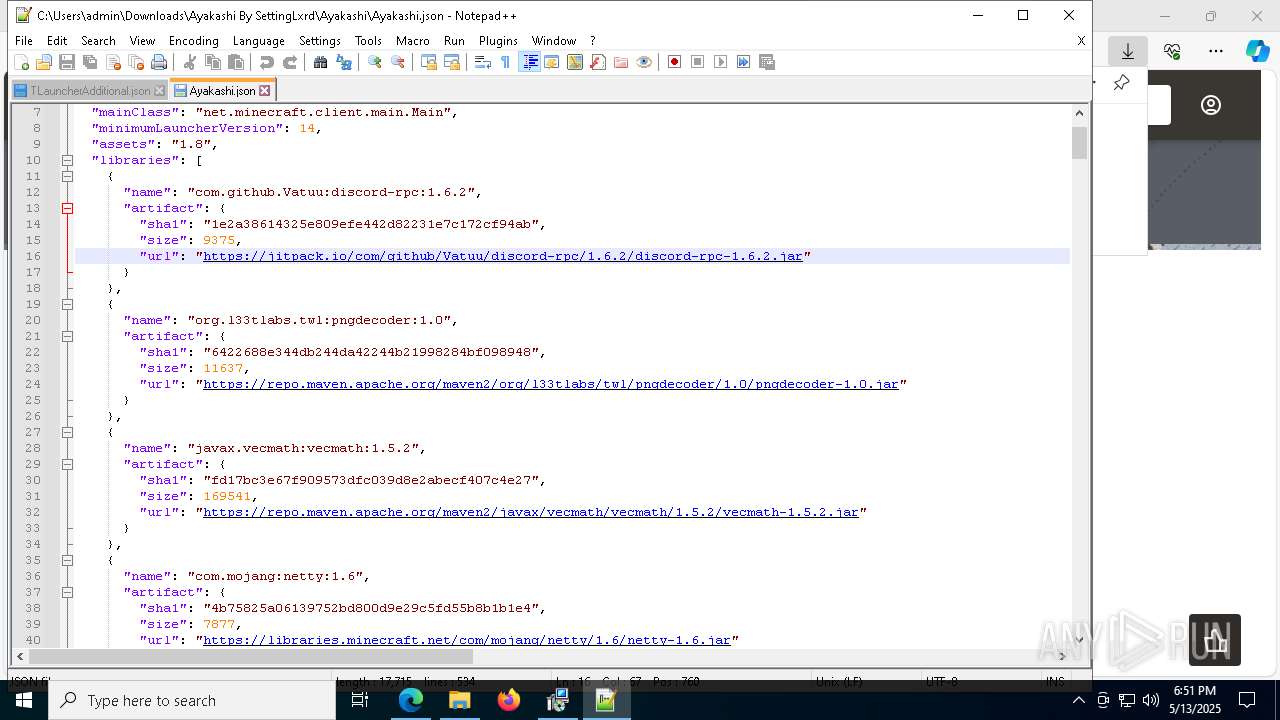Open the Macro menu
This screenshot has height=720, width=1280.
[x=412, y=41]
